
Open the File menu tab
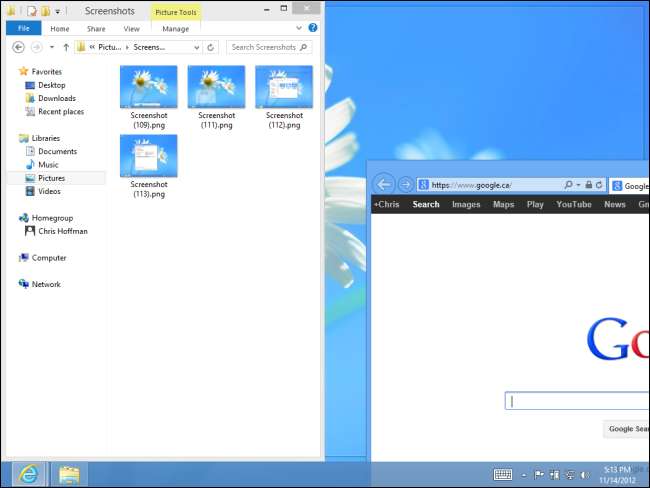pyautogui.click(x=24, y=28)
